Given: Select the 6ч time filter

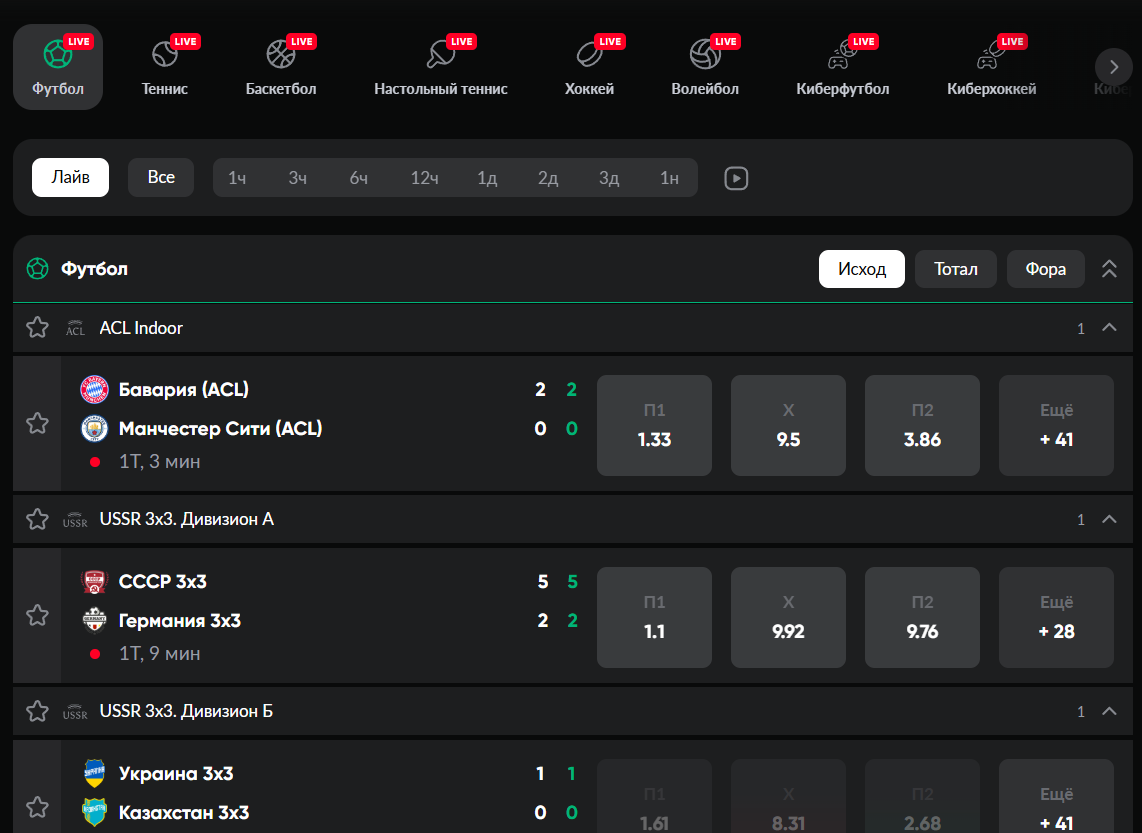Looking at the screenshot, I should pos(358,178).
